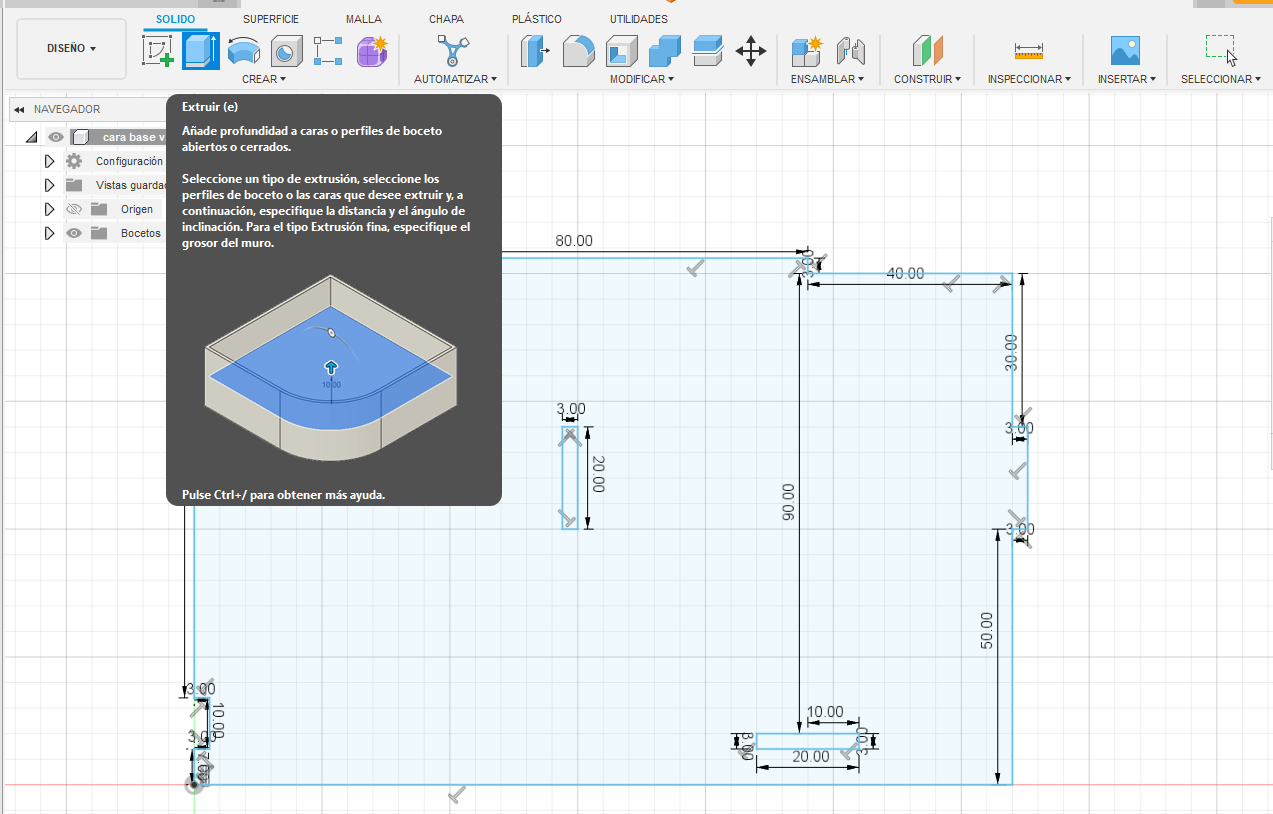This screenshot has width=1273, height=814.
Task: Select the Extruir tool
Action: [200, 51]
